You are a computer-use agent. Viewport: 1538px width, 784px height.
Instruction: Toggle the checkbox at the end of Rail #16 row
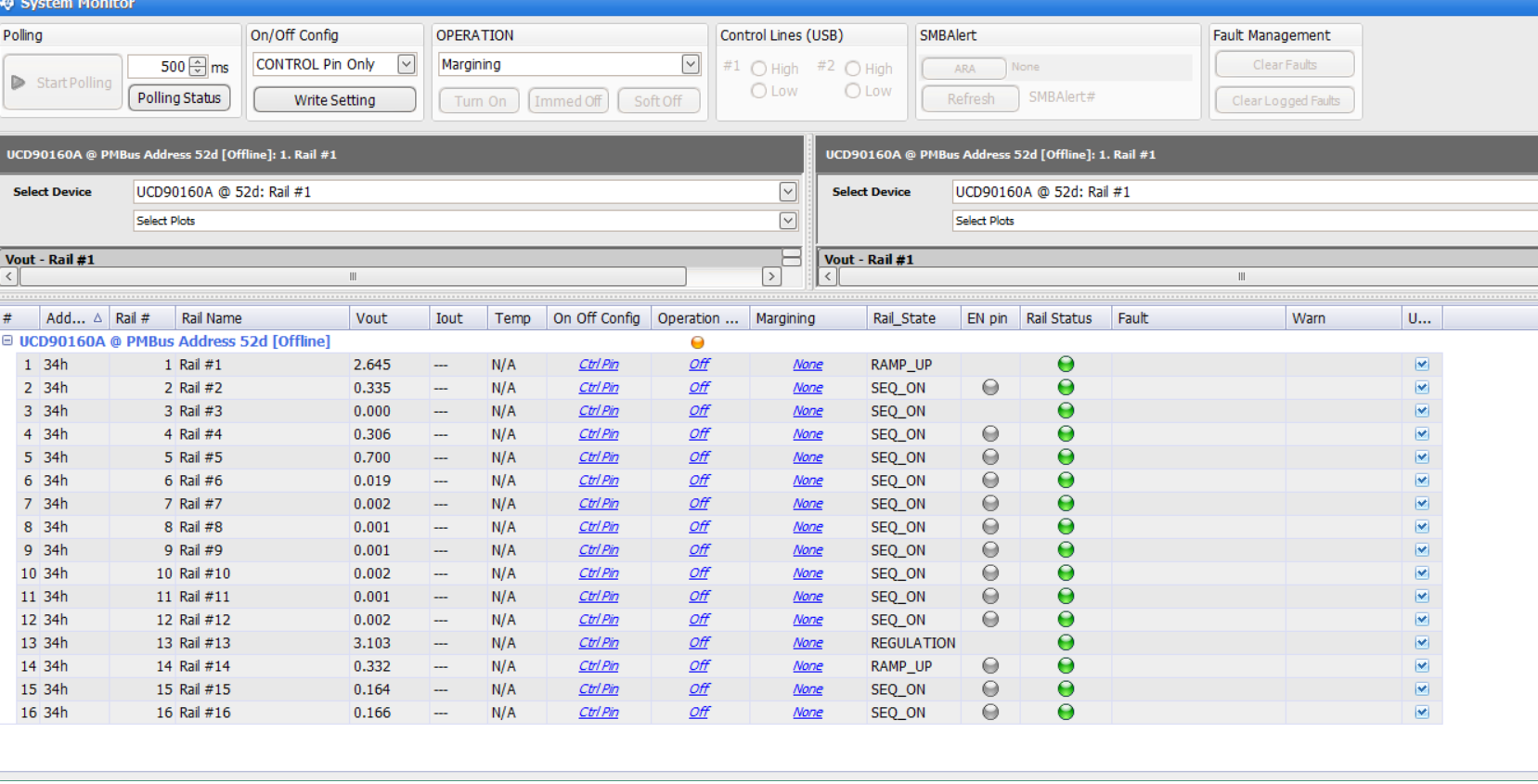(1422, 713)
